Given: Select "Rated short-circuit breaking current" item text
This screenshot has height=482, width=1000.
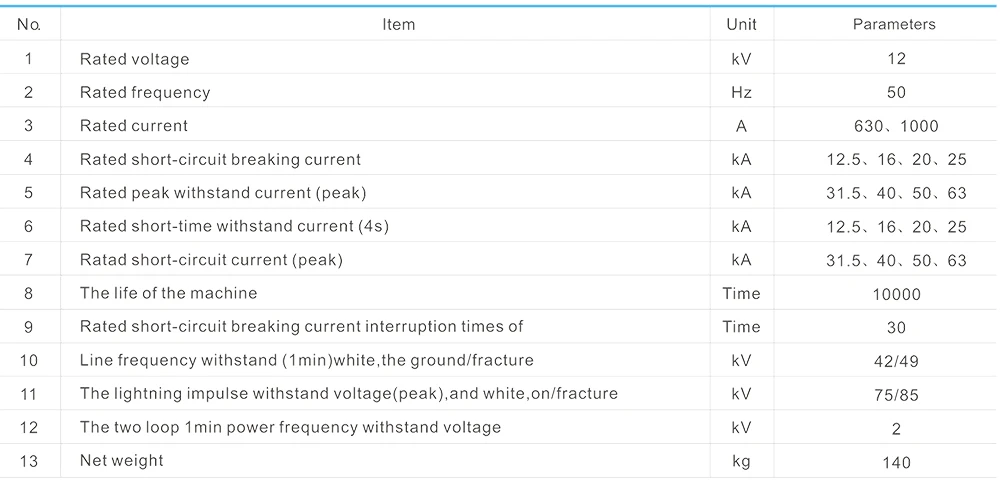Looking at the screenshot, I should click(220, 159).
